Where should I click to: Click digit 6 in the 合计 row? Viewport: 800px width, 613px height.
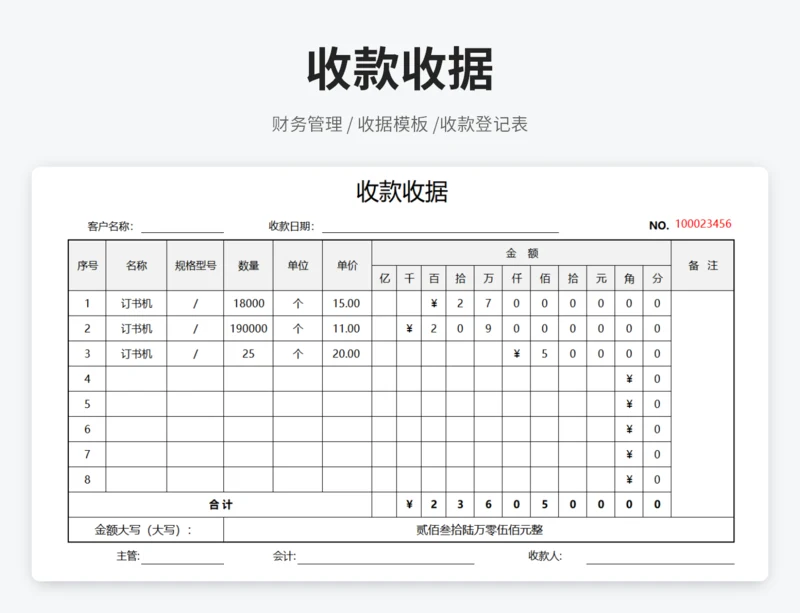coord(488,505)
